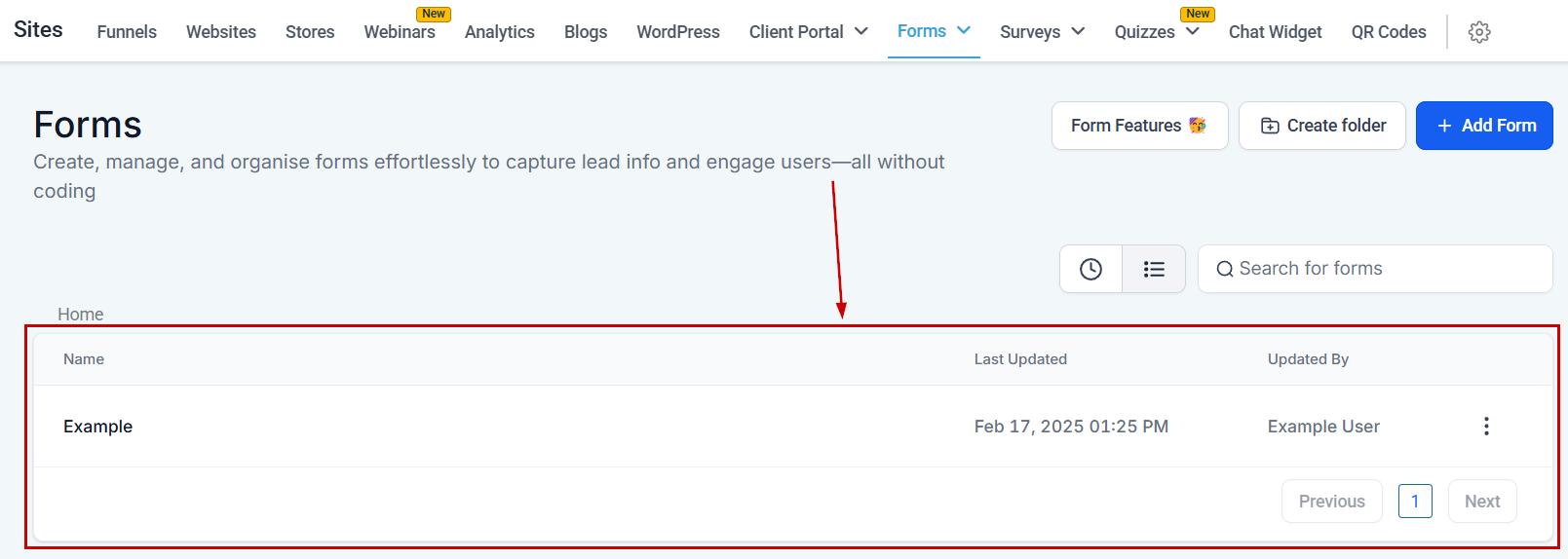
Task: Switch to list view icon
Action: click(x=1154, y=269)
